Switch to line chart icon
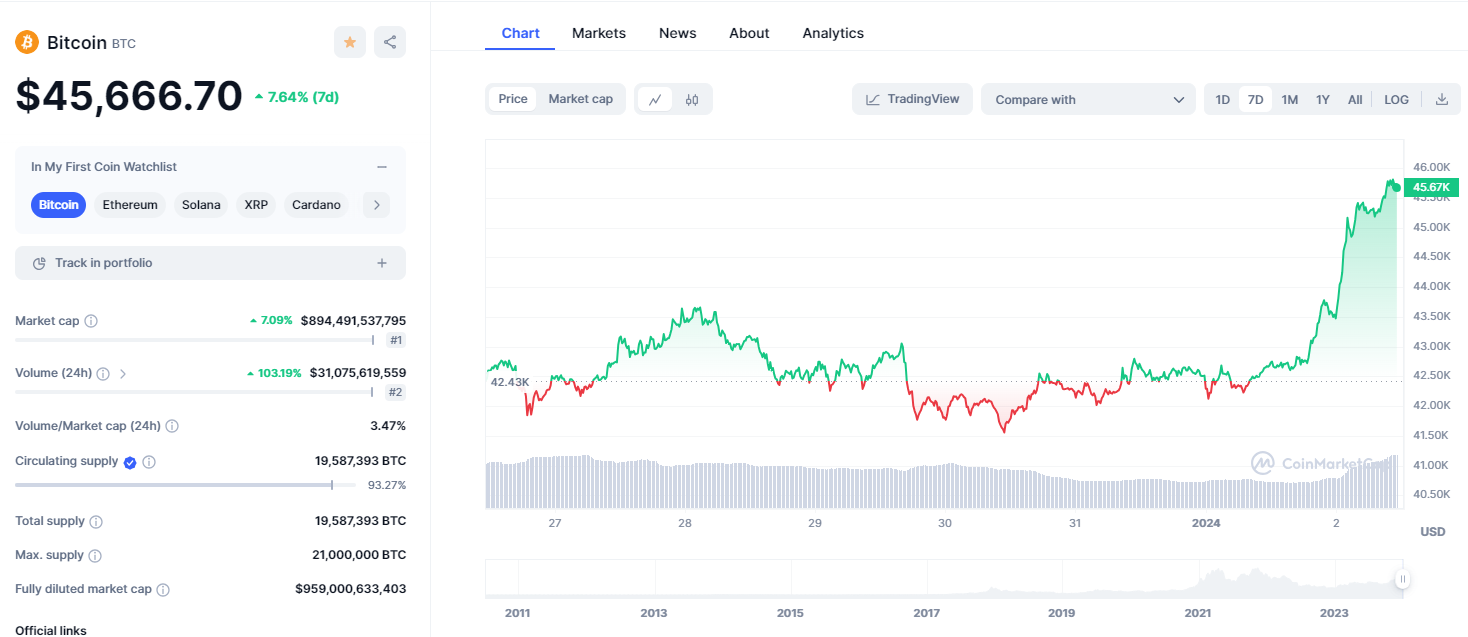Screen dimensions: 1468x637 (x=655, y=99)
